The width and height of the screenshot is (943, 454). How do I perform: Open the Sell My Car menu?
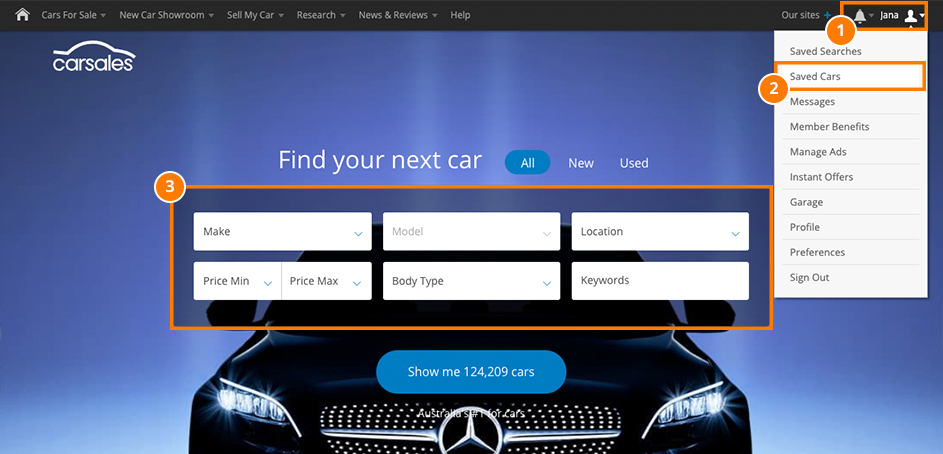pos(255,15)
